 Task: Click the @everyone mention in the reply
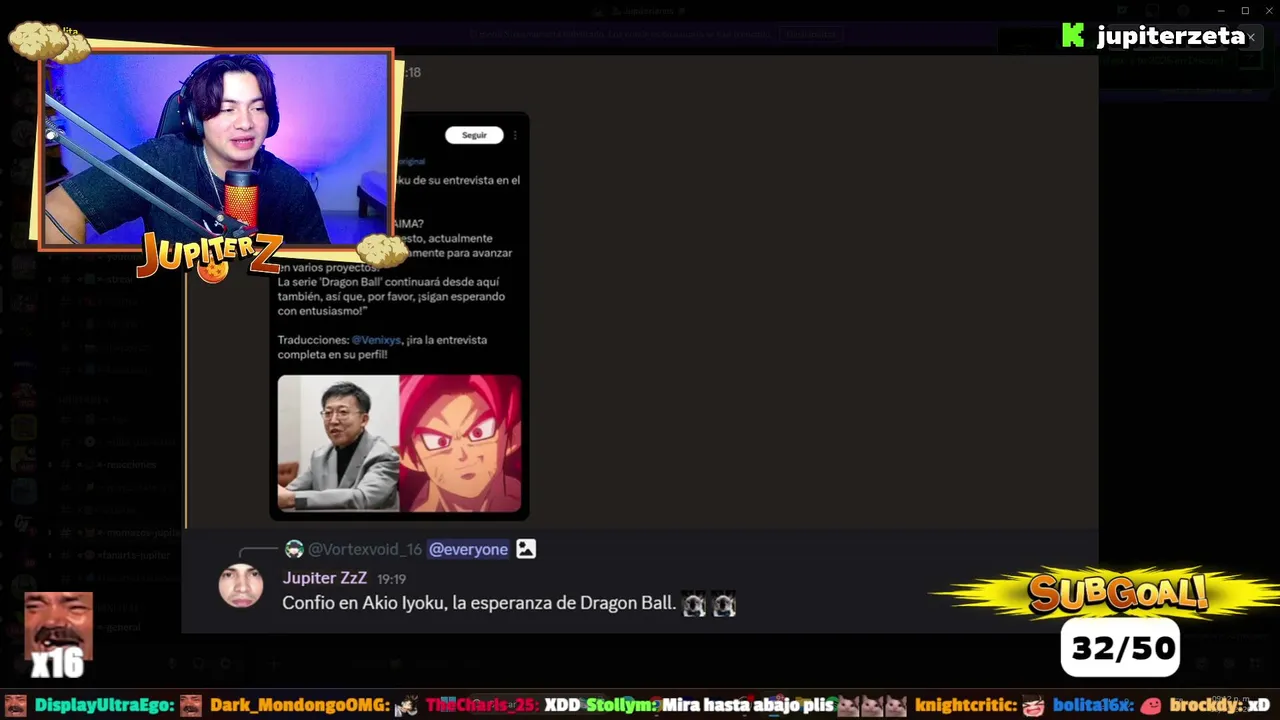[x=468, y=549]
